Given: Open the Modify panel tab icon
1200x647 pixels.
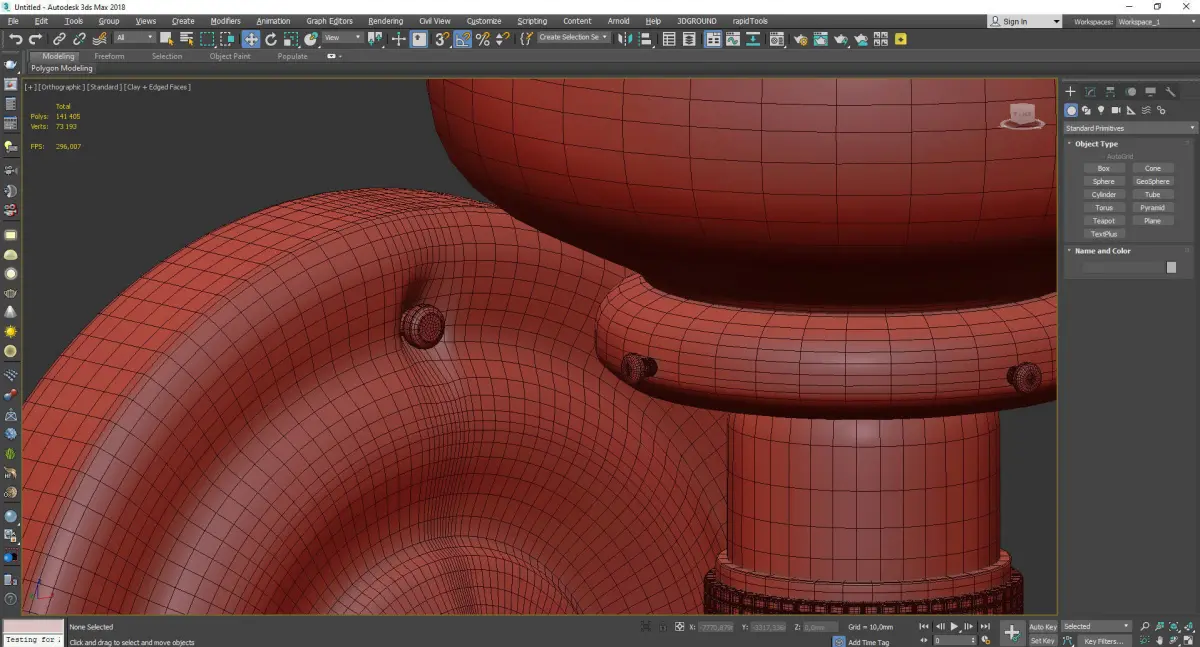Looking at the screenshot, I should pyautogui.click(x=1091, y=92).
